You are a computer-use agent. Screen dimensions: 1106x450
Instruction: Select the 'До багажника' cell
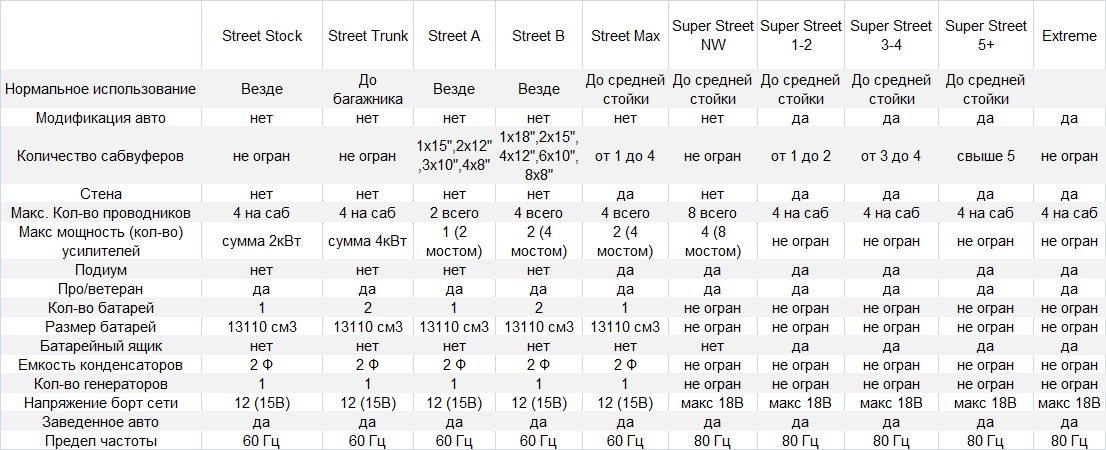pos(368,89)
